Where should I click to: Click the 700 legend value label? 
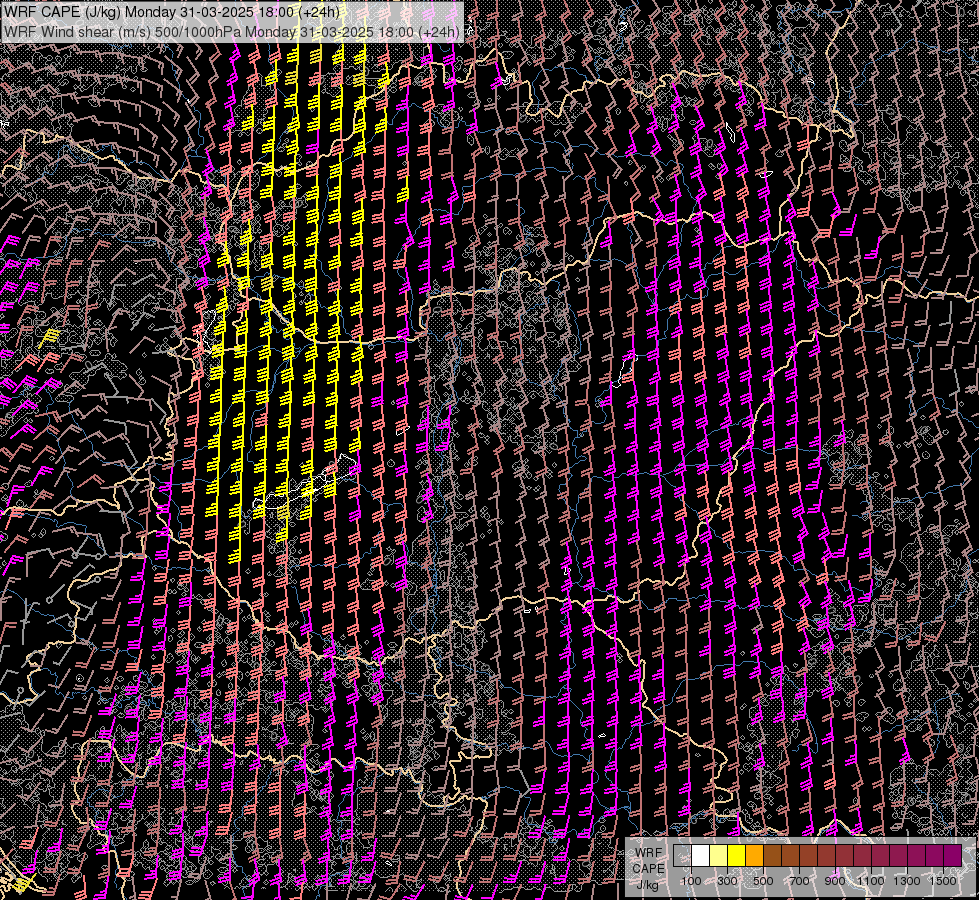[x=799, y=881]
